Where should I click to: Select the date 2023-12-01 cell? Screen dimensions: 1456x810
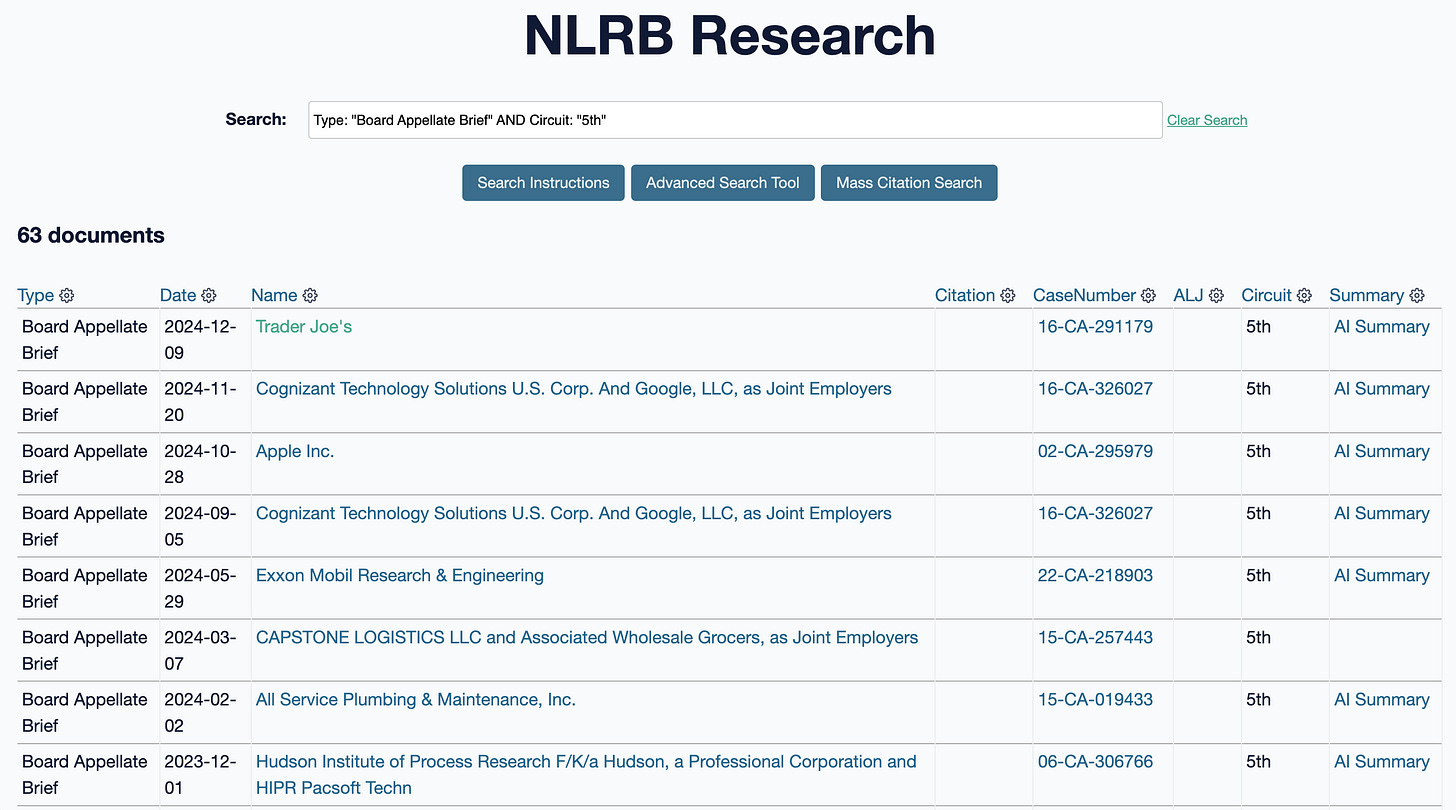pyautogui.click(x=204, y=774)
